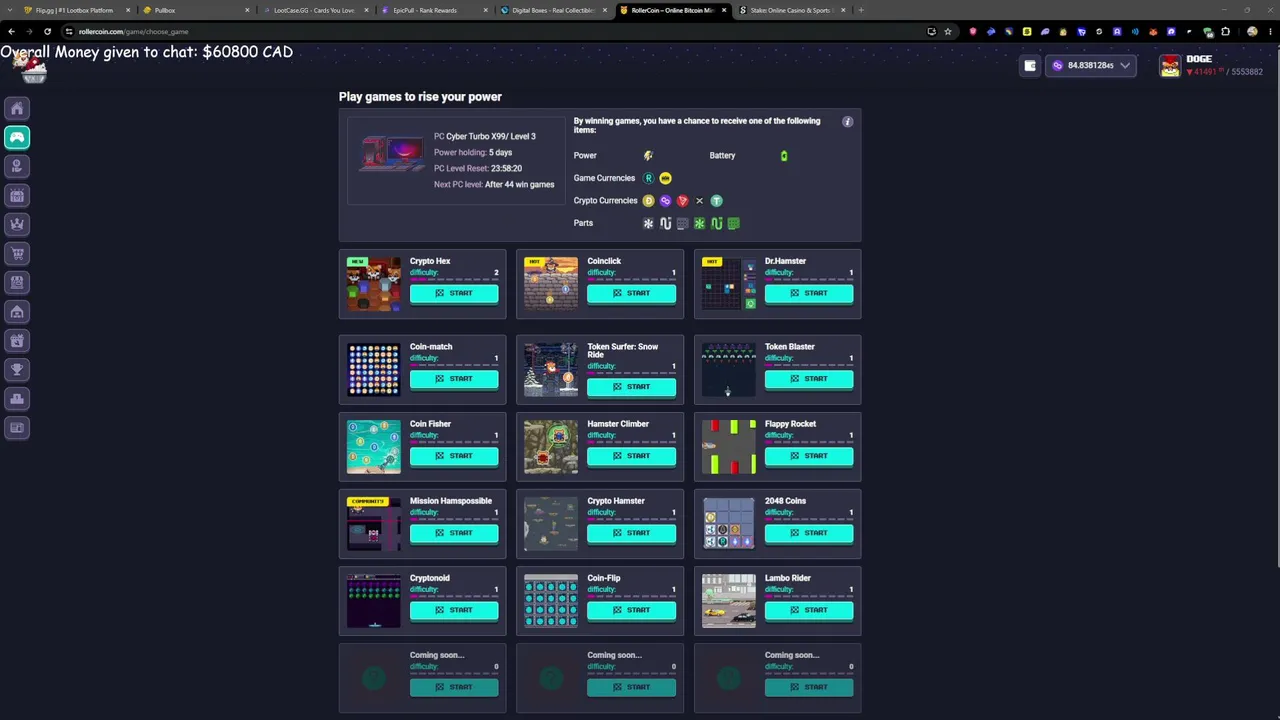
Task: Click the green Tether crypto icon
Action: pyautogui.click(x=716, y=201)
